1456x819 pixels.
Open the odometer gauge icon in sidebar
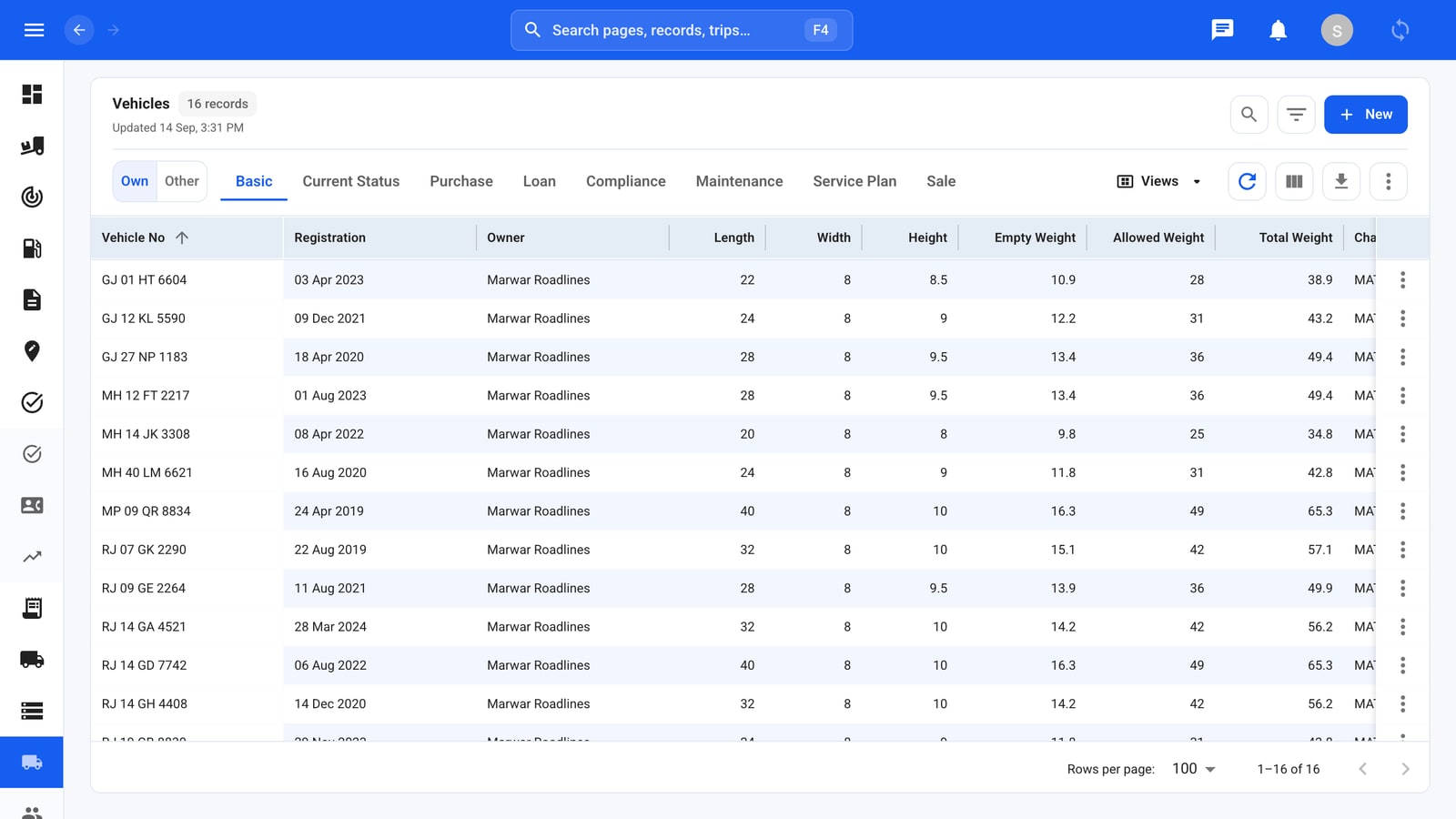(x=32, y=197)
